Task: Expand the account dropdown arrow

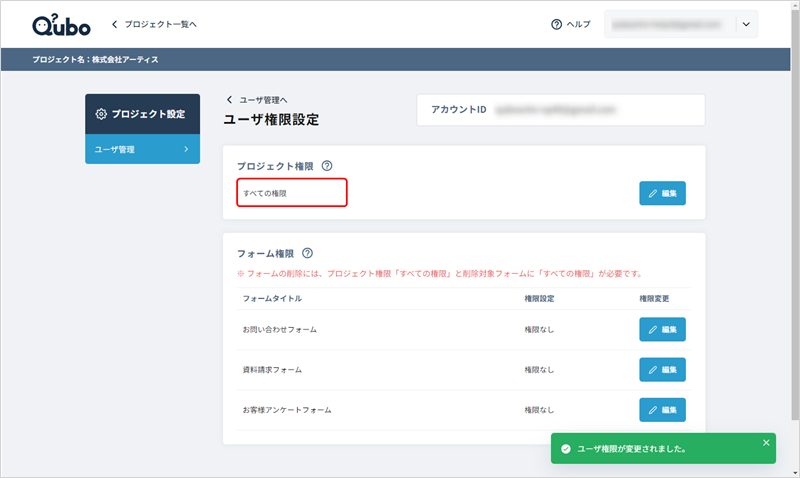Action: [x=745, y=24]
